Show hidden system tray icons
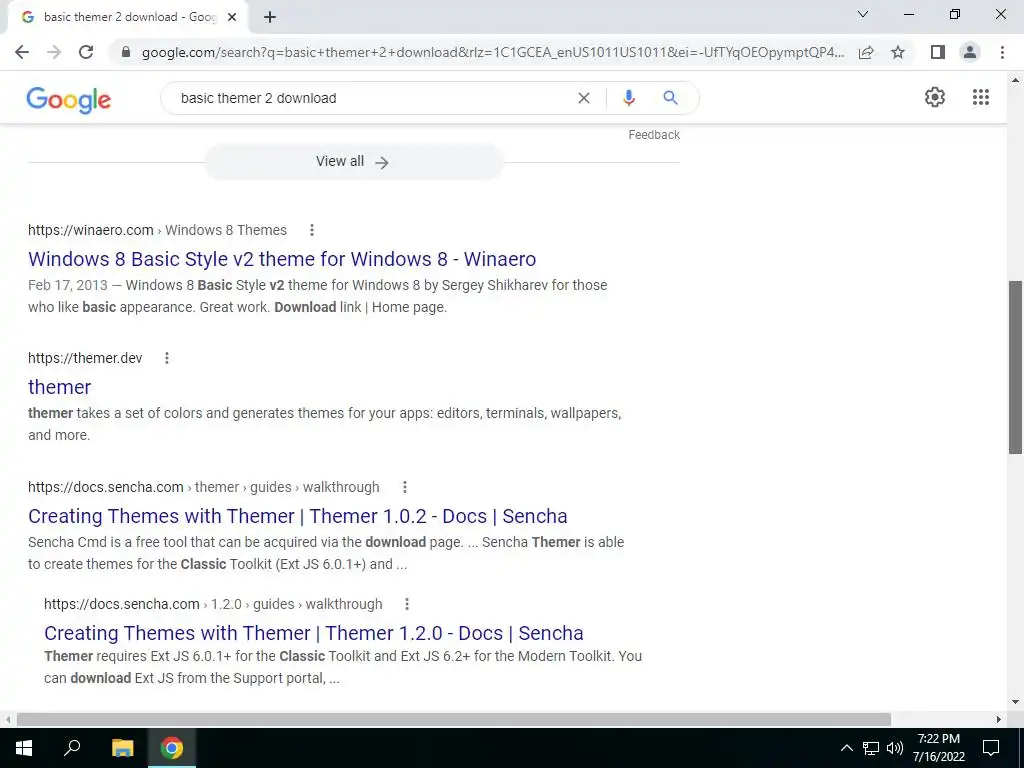 click(x=846, y=748)
